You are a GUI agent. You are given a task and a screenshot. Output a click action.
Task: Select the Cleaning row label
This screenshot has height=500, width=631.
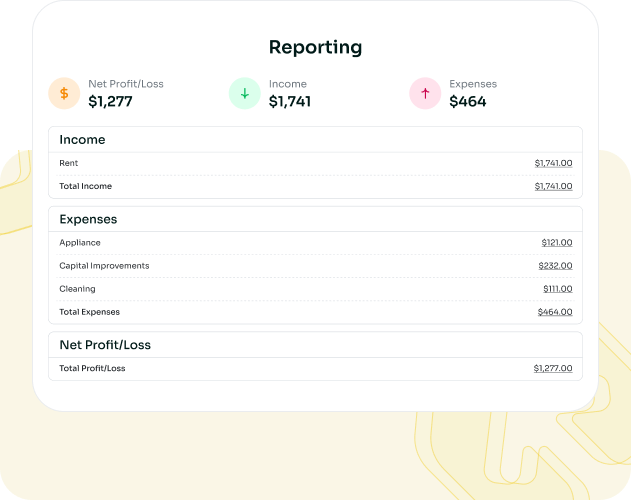77,289
